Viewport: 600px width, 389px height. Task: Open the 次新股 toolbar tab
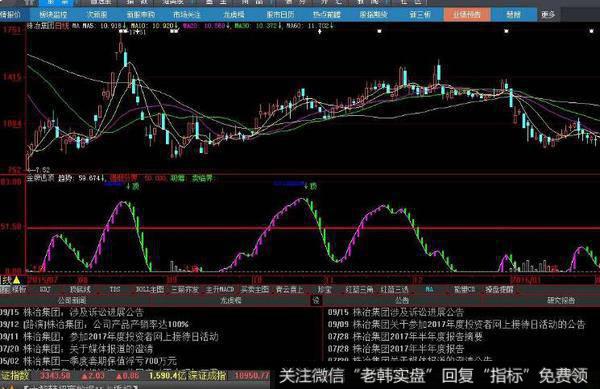click(x=96, y=15)
